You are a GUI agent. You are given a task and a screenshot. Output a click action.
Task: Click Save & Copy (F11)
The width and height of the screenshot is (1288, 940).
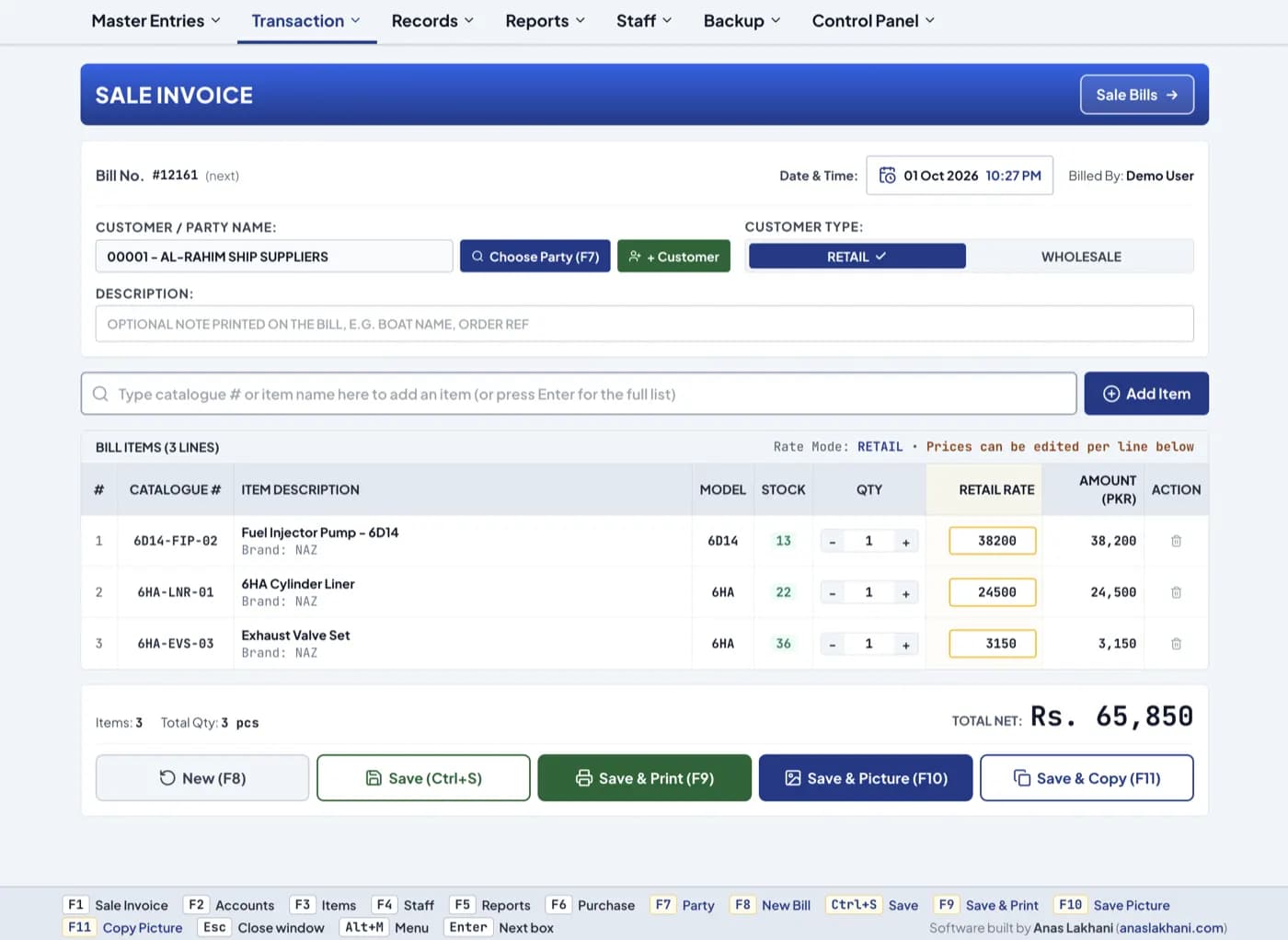pos(1087,778)
